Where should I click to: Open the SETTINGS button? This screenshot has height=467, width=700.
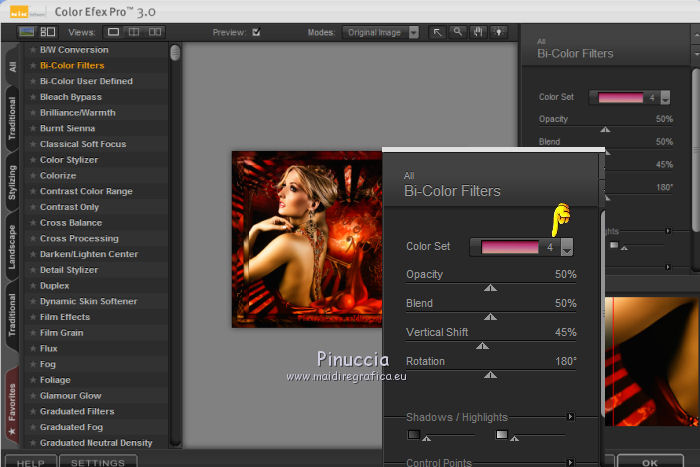click(x=98, y=462)
